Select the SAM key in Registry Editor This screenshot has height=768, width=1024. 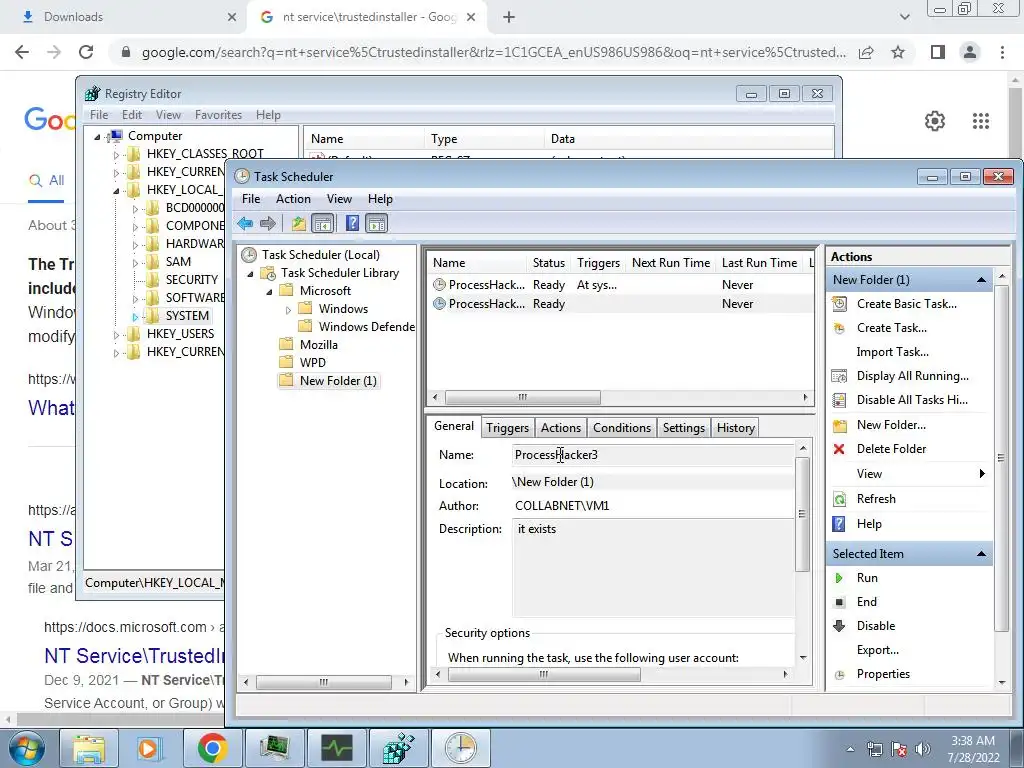178,262
